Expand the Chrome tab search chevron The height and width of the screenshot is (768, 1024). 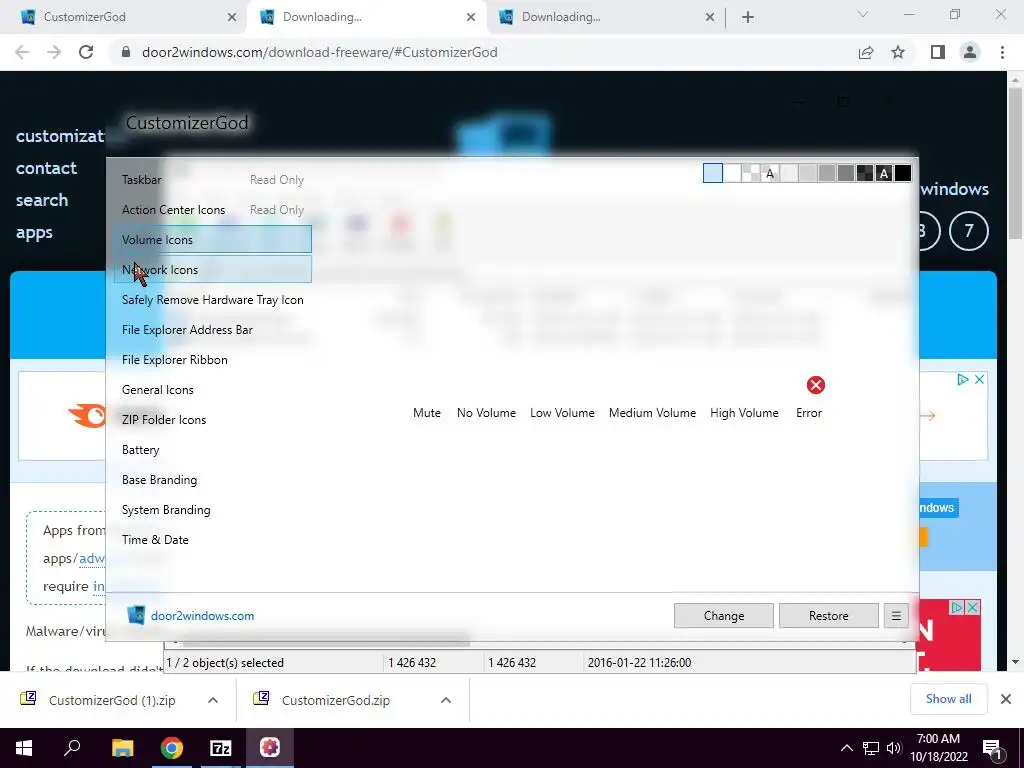pos(863,14)
